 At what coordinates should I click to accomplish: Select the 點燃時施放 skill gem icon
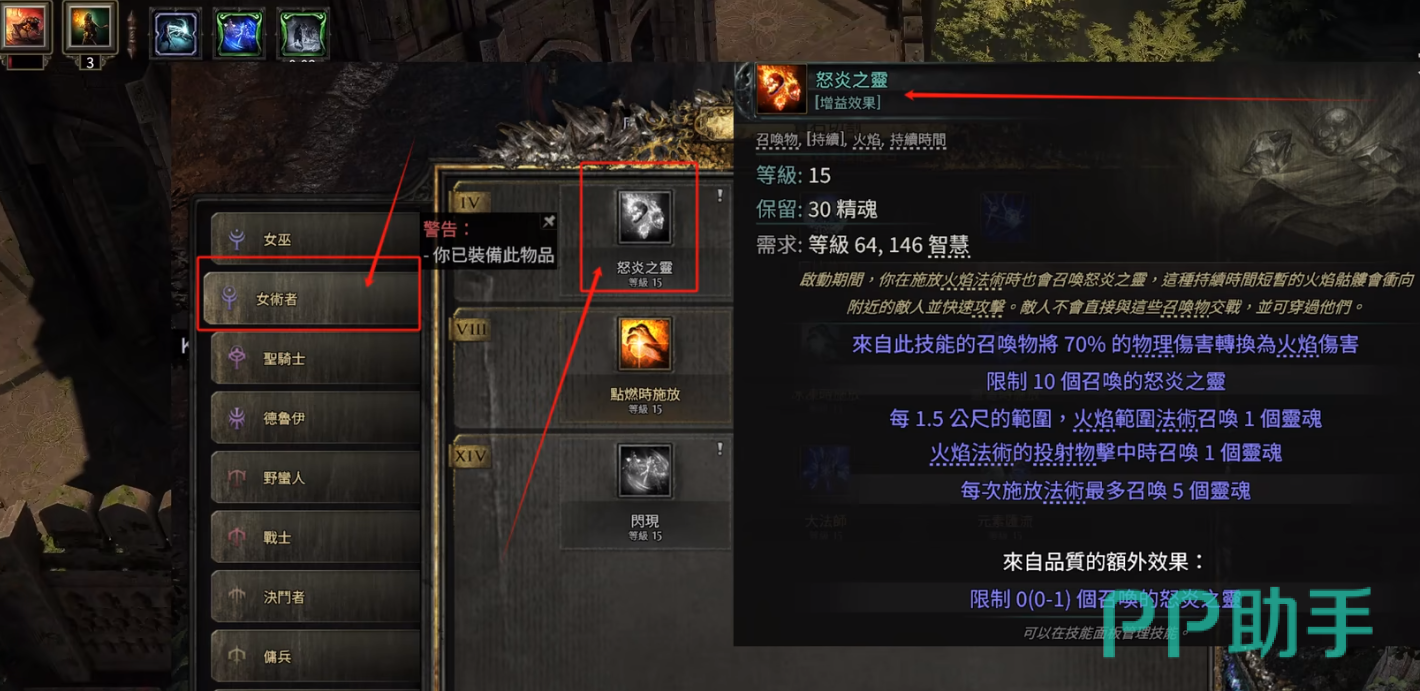(x=645, y=345)
